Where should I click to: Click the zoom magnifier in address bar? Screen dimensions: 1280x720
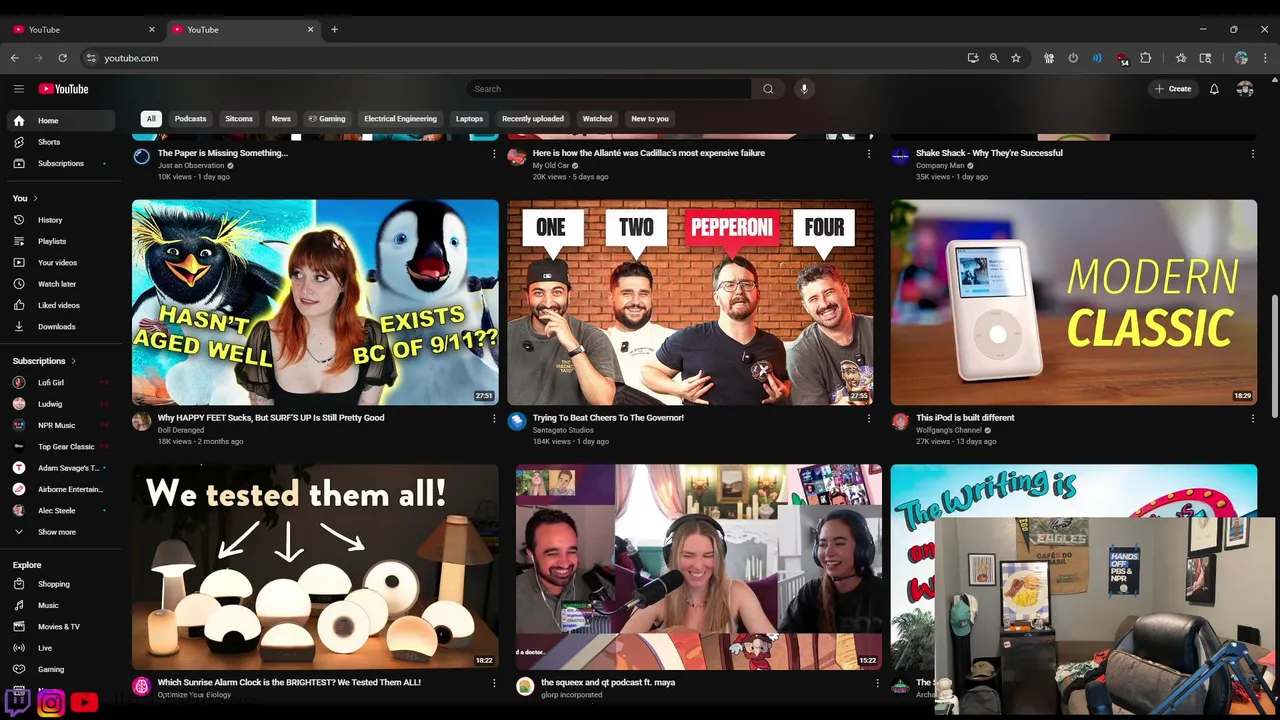[x=994, y=58]
